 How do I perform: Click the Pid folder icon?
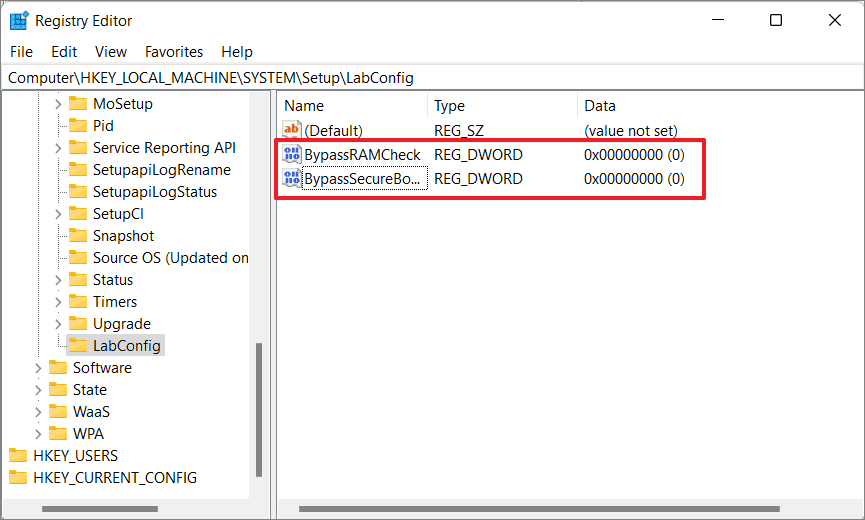(78, 126)
